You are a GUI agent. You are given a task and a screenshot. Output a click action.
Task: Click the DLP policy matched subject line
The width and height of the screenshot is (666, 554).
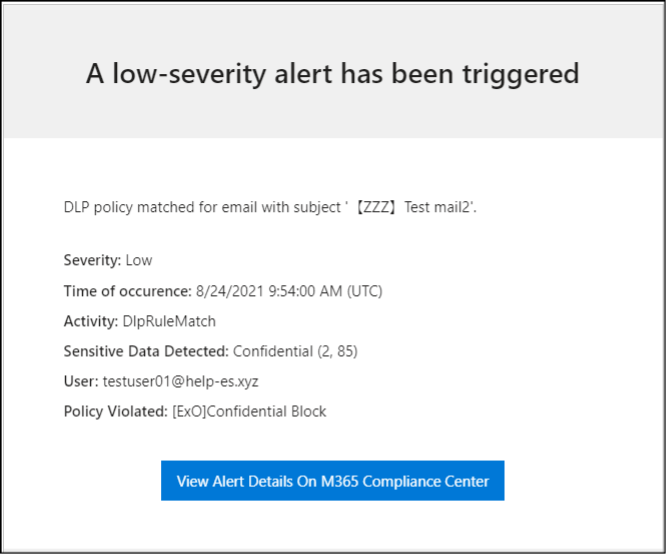[x=270, y=207]
